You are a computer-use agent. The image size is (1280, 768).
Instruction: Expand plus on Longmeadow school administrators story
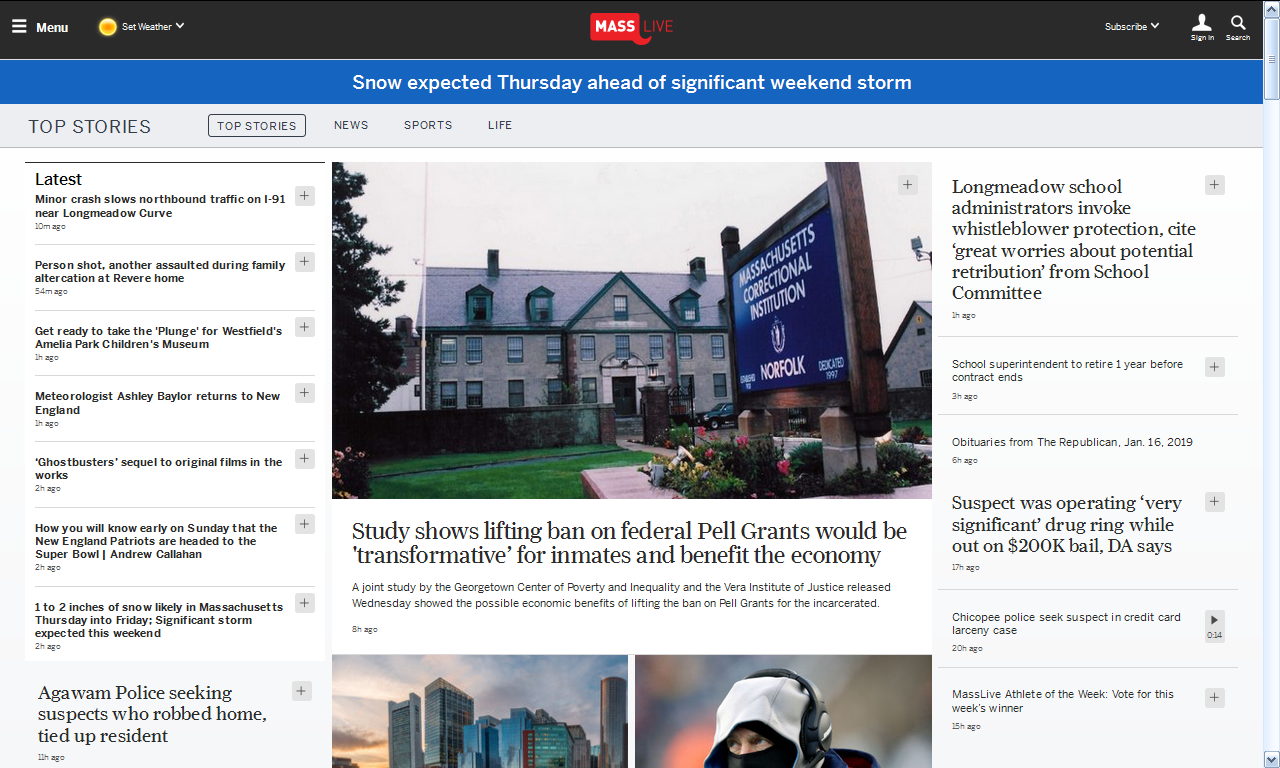[x=1214, y=185]
